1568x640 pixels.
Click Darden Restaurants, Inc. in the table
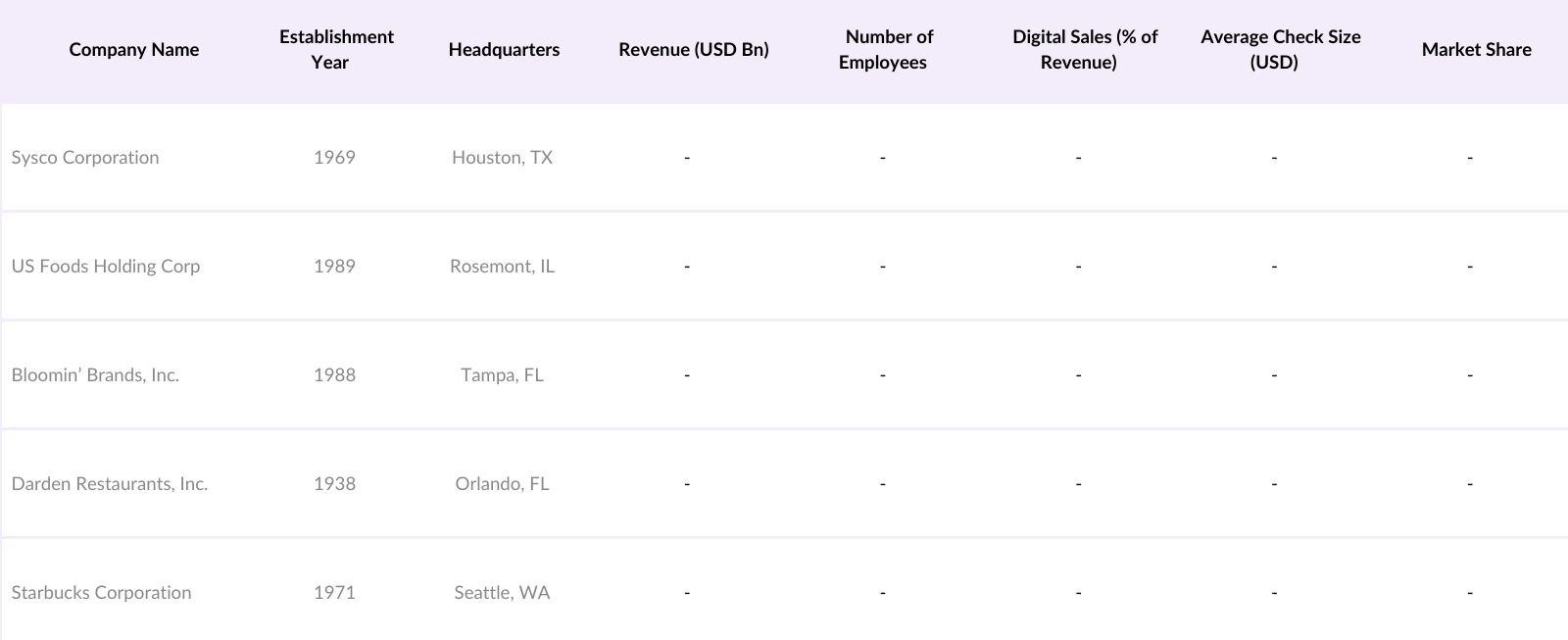[x=110, y=484]
